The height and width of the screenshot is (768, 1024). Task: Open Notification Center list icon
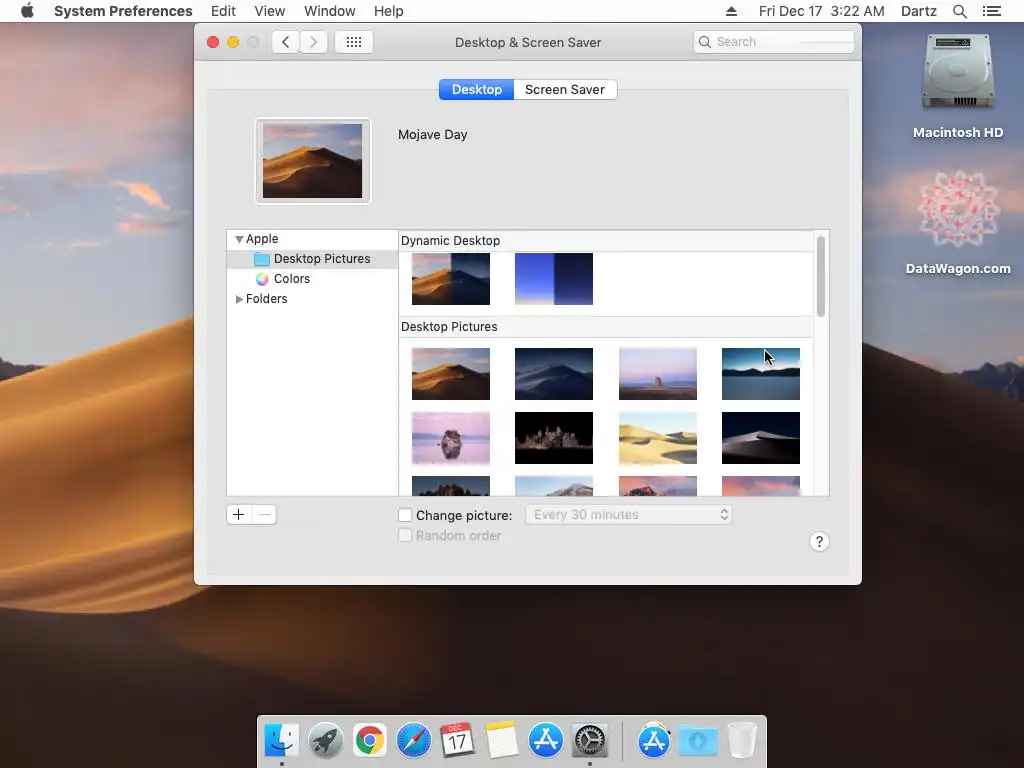992,11
